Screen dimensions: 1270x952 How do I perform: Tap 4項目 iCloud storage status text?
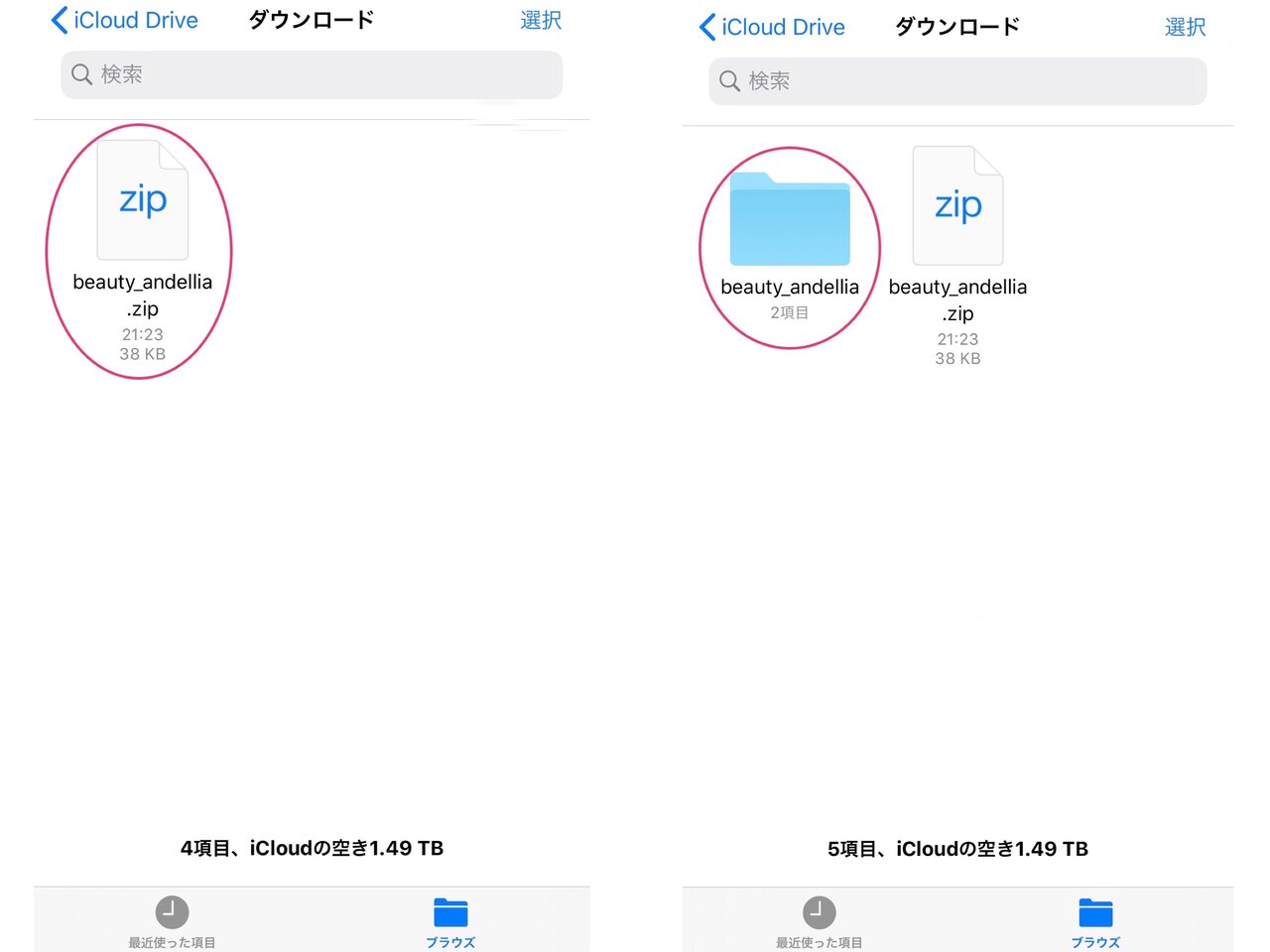(312, 848)
